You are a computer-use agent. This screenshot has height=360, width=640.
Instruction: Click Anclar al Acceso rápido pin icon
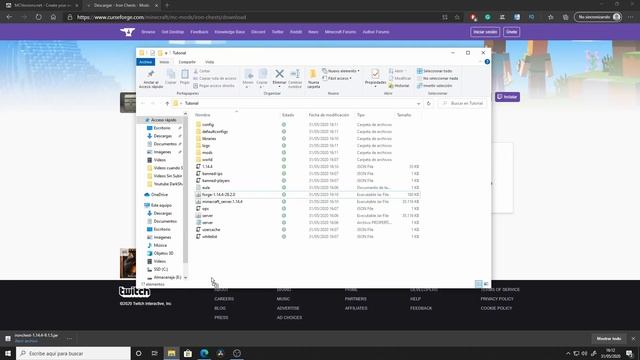(151, 74)
